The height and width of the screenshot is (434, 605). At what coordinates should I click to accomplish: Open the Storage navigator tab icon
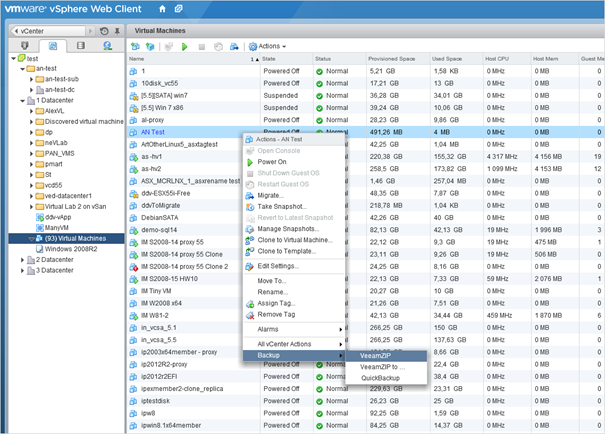click(81, 46)
